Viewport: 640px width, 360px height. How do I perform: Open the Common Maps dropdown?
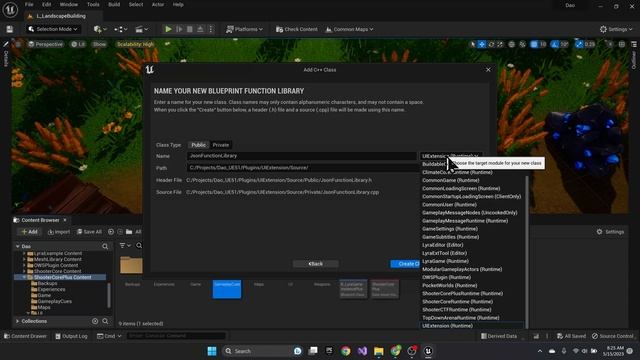tap(350, 29)
